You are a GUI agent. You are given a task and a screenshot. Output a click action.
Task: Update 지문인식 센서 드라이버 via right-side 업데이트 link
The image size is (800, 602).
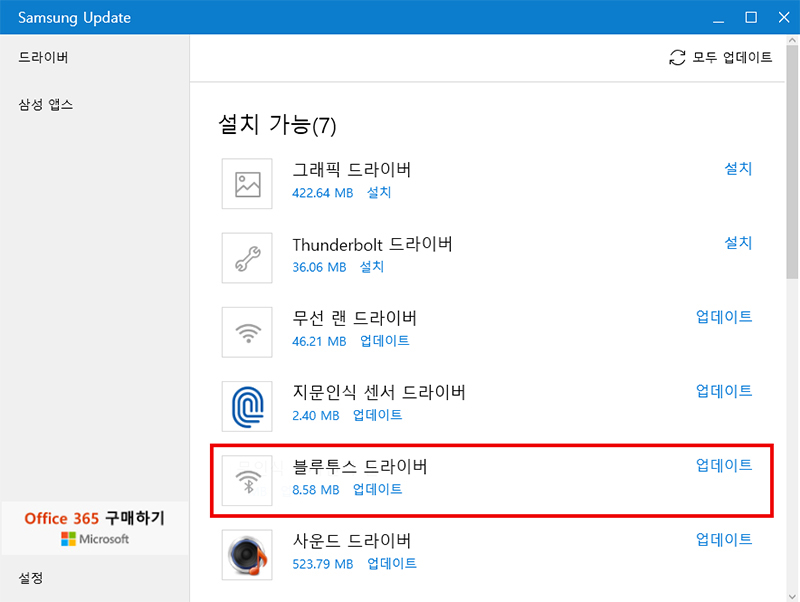(x=724, y=391)
